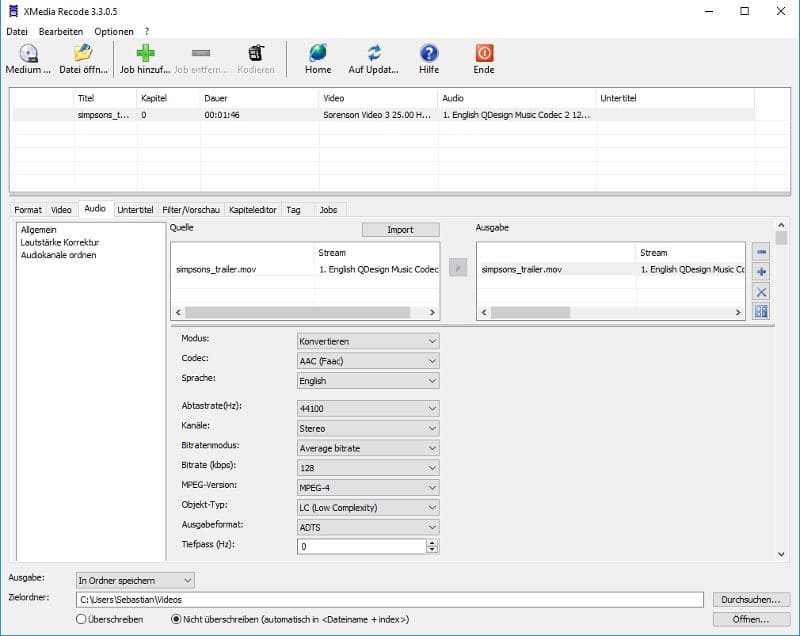800x636 pixels.
Task: Increase Tiefpass (Hz) value with up arrow
Action: [432, 543]
